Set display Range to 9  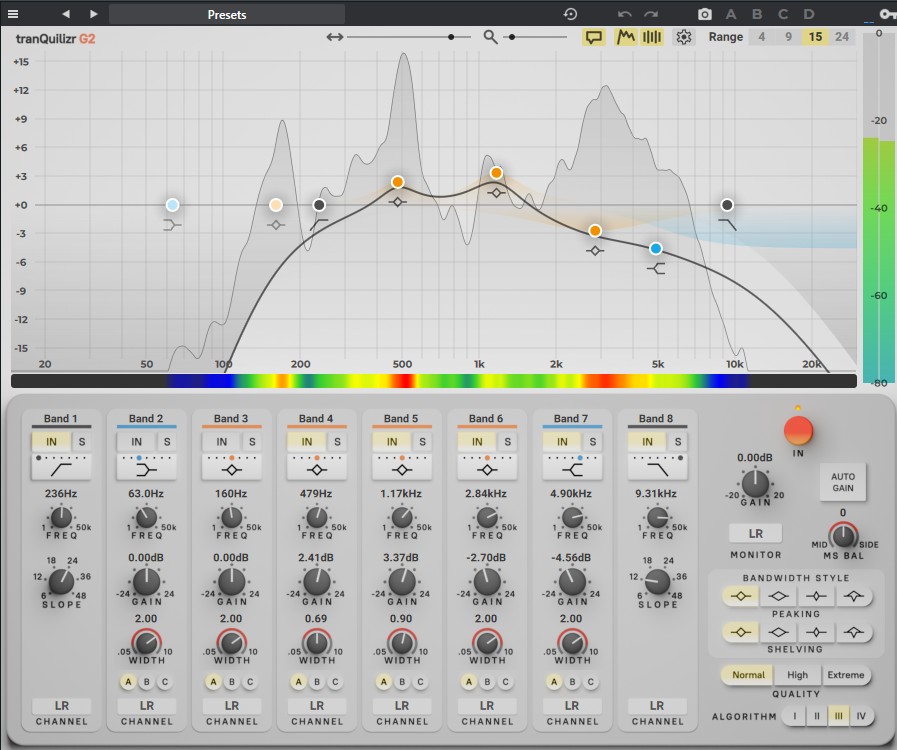pos(788,37)
